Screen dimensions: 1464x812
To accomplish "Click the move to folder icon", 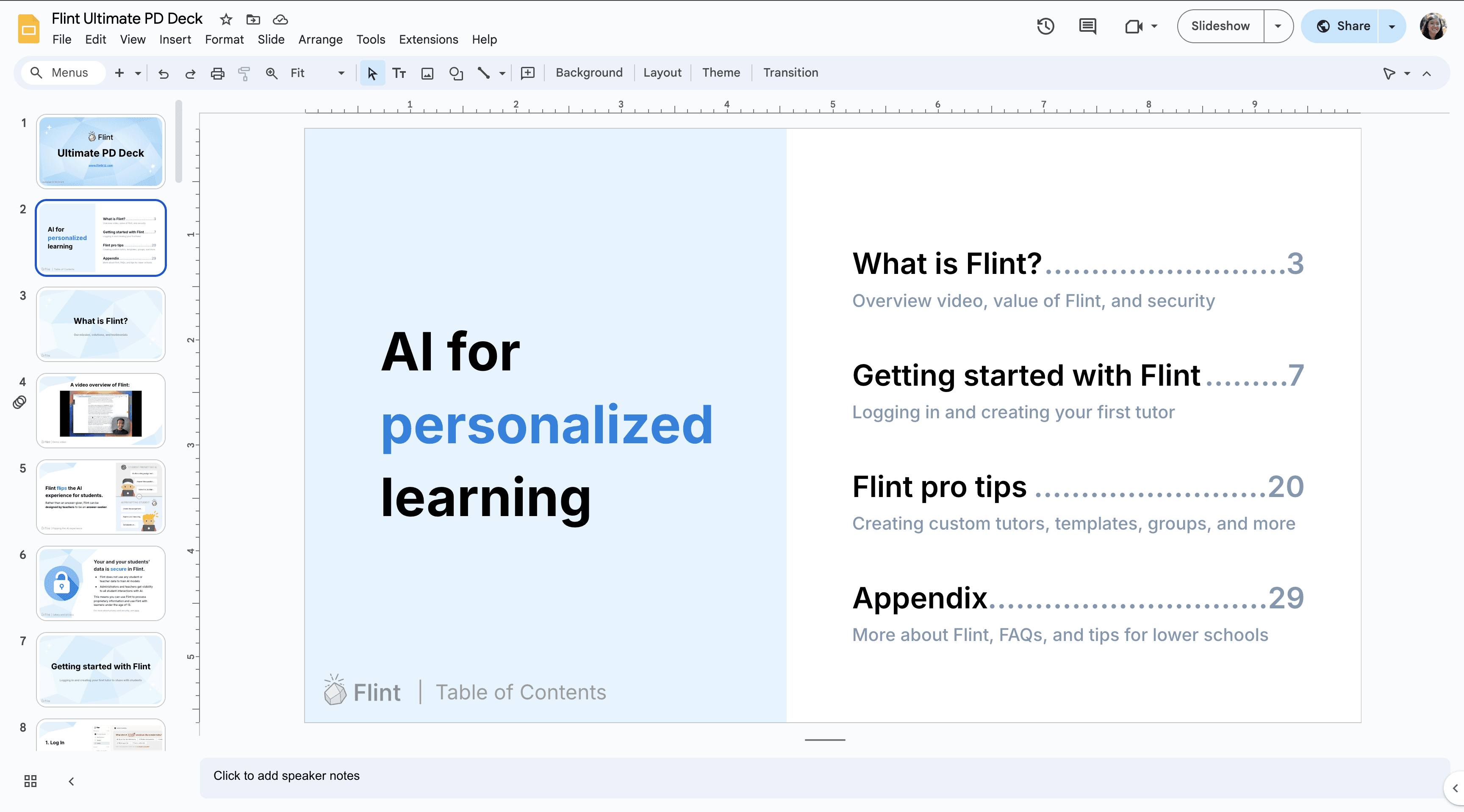I will 253,19.
